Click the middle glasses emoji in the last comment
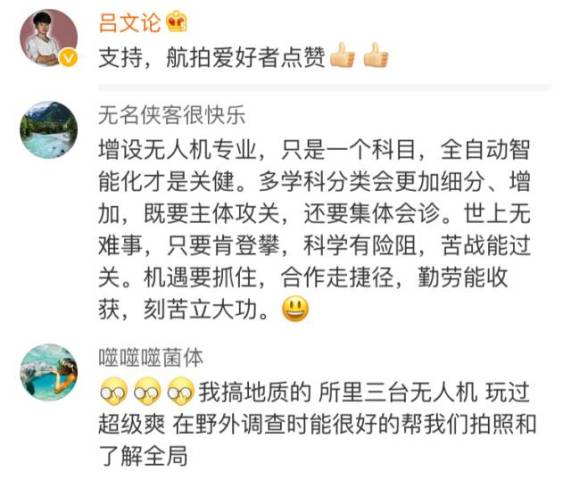 (x=147, y=392)
